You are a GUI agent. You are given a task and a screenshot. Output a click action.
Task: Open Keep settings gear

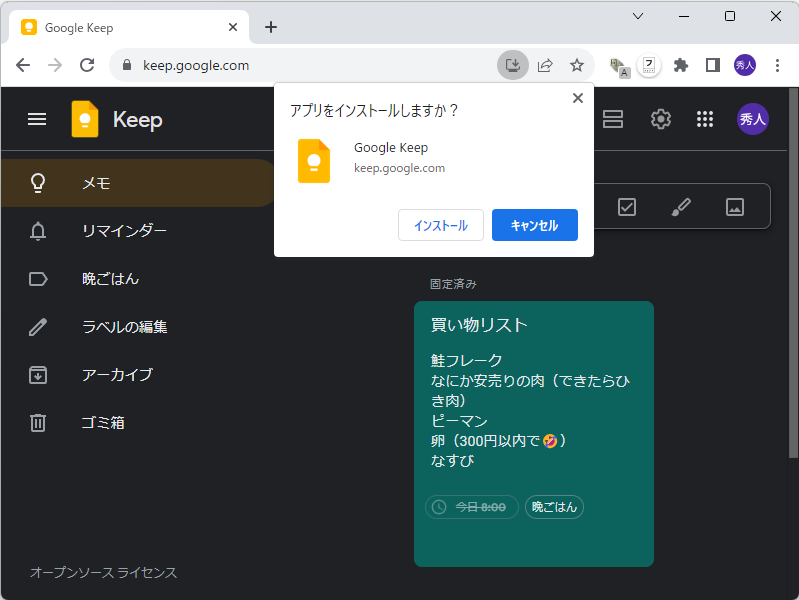(x=660, y=119)
